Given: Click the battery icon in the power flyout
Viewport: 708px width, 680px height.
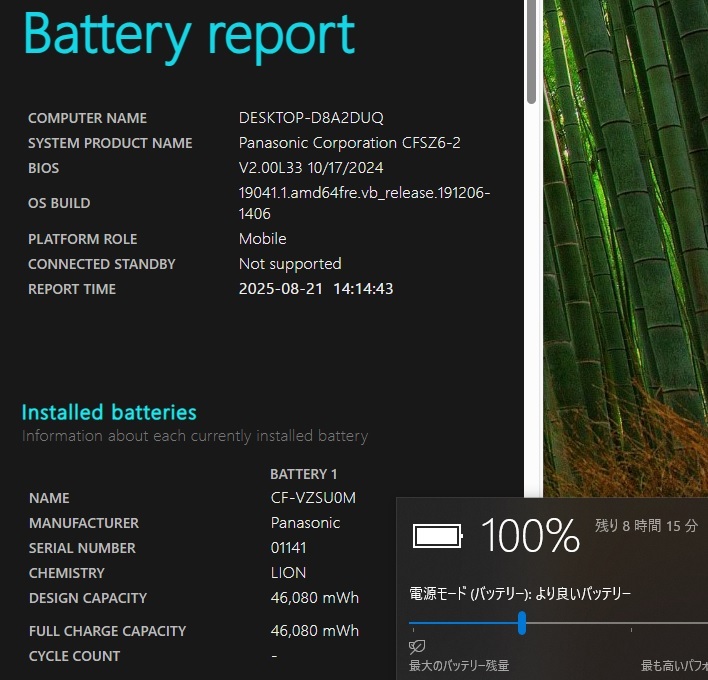Looking at the screenshot, I should [x=438, y=536].
